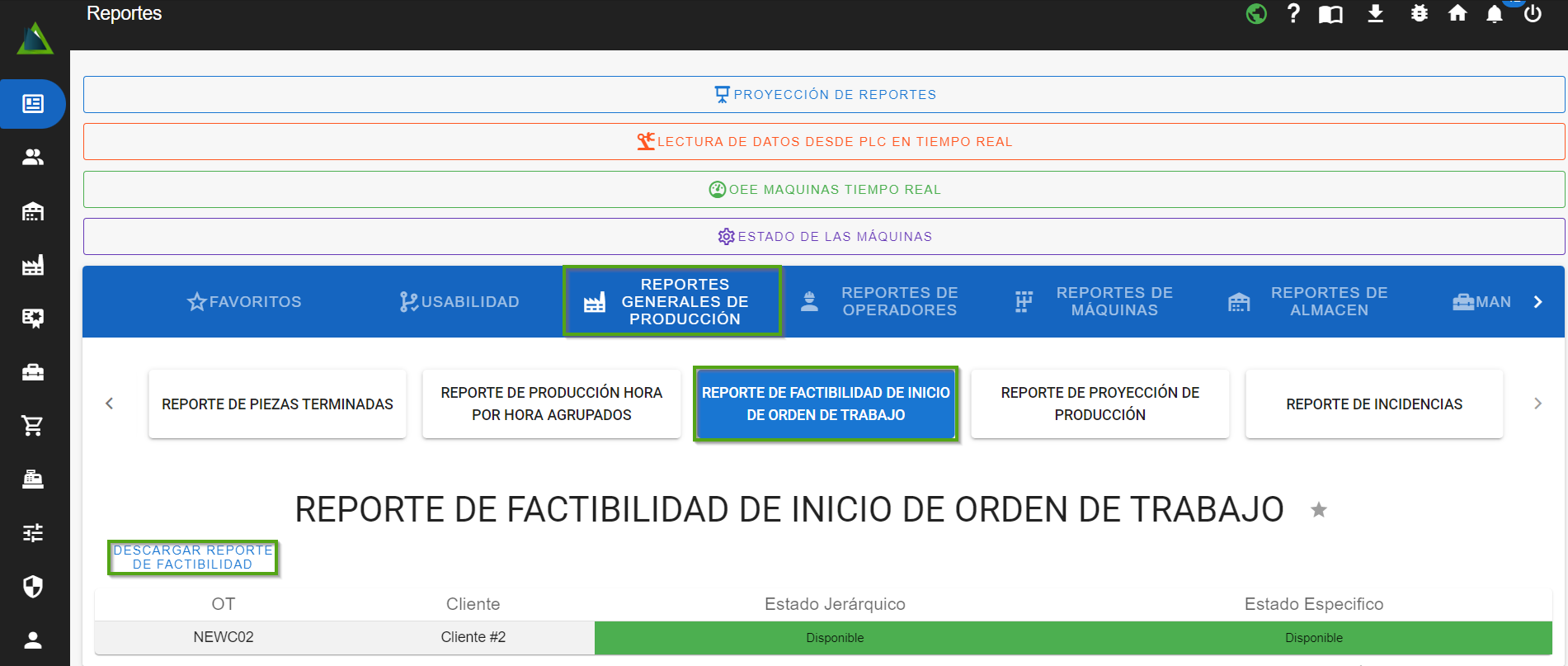Click Descargar Reporte de Factibilidad button
The height and width of the screenshot is (666, 1568).
coord(193,558)
